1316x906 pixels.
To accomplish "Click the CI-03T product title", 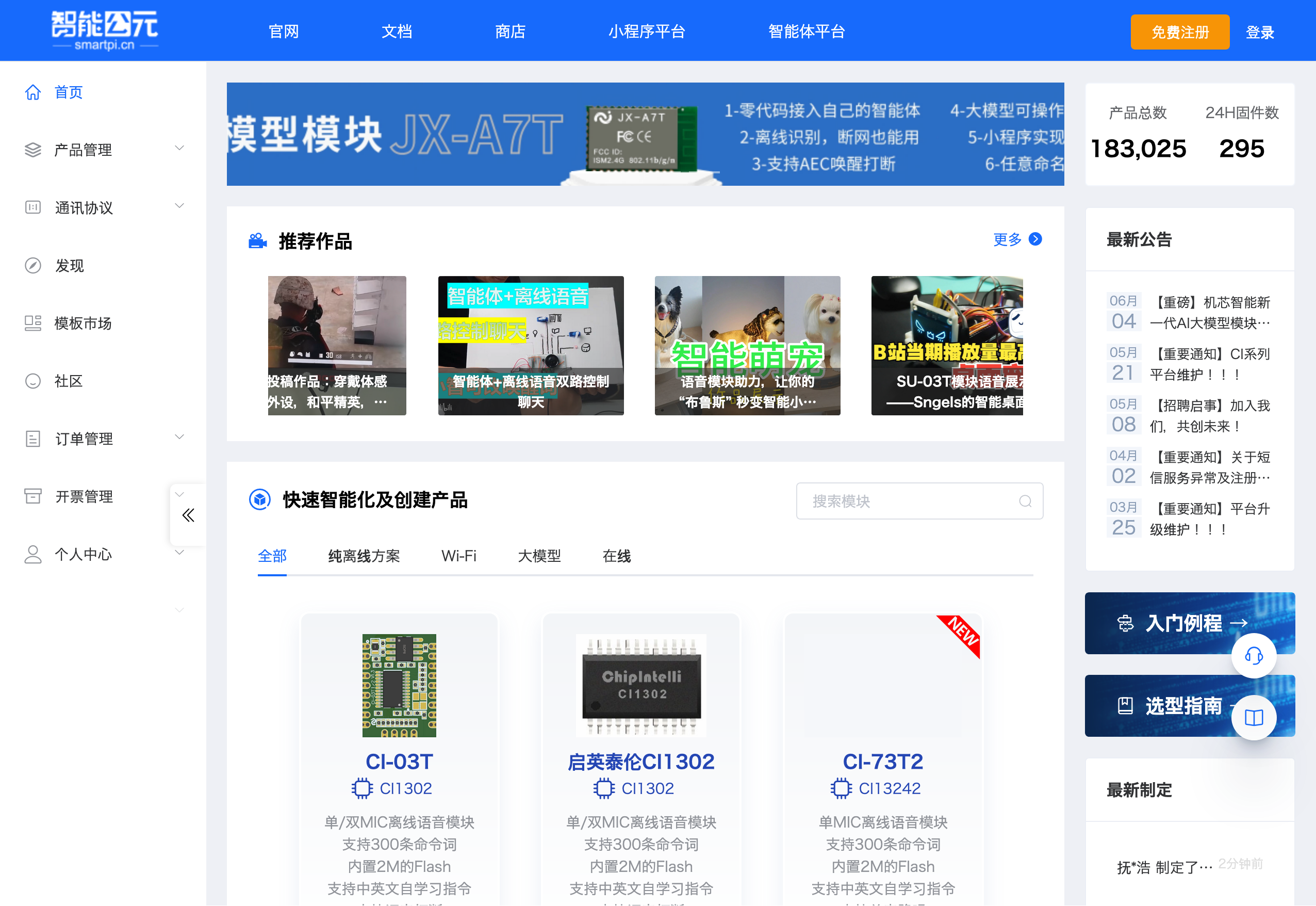I will click(x=399, y=762).
